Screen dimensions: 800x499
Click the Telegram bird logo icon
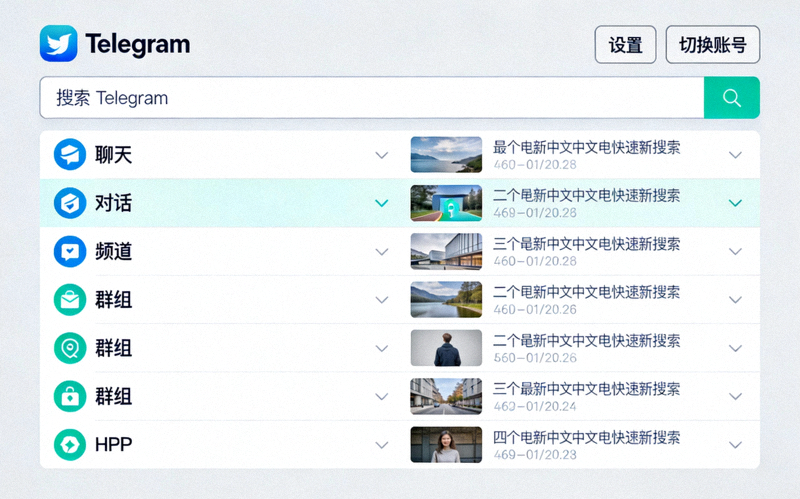pyautogui.click(x=59, y=43)
